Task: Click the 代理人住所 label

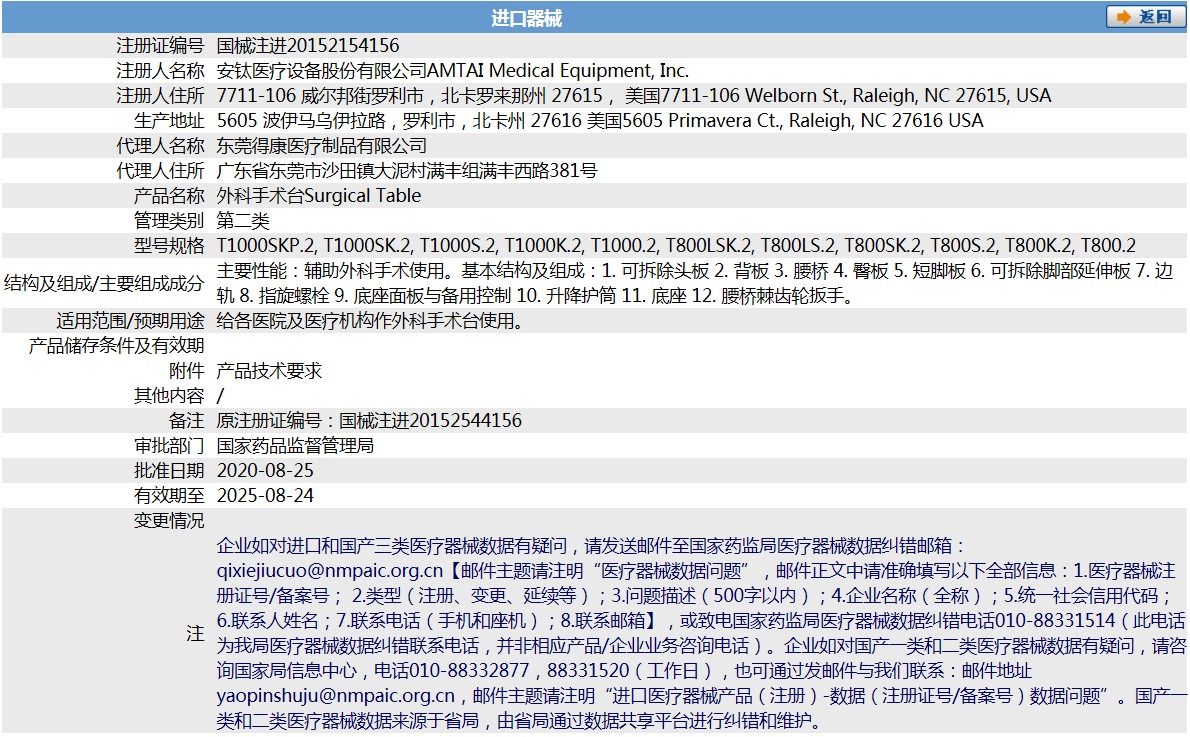Action: click(x=160, y=171)
